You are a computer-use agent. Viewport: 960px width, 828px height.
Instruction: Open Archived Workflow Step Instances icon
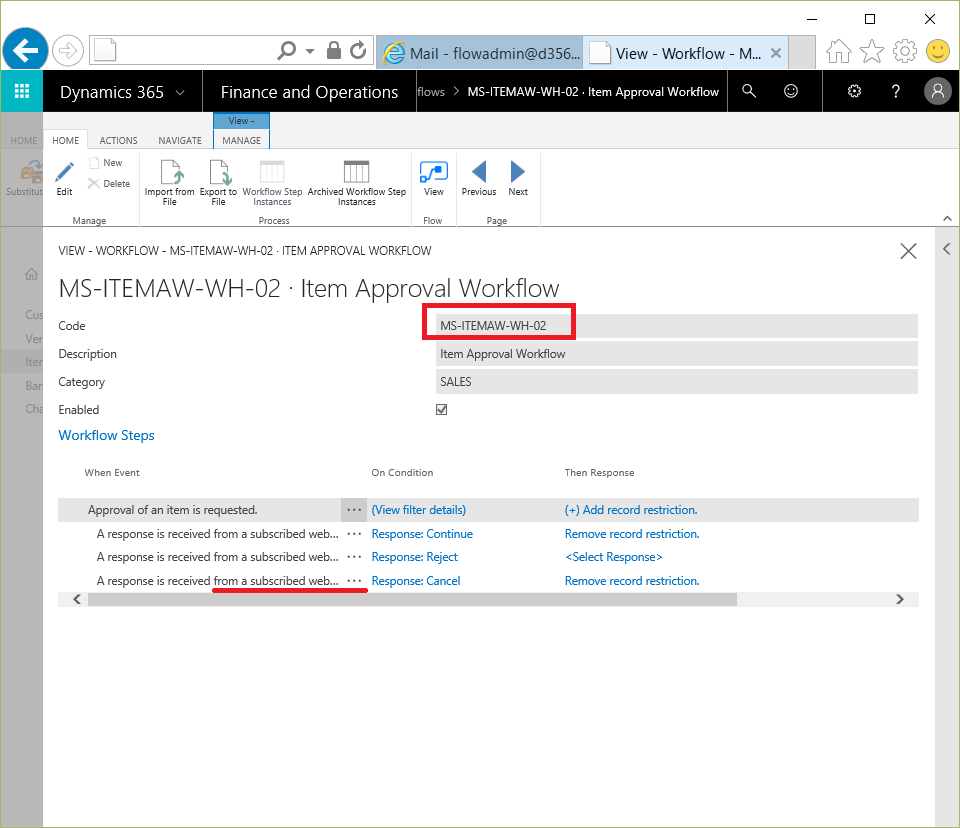357,182
